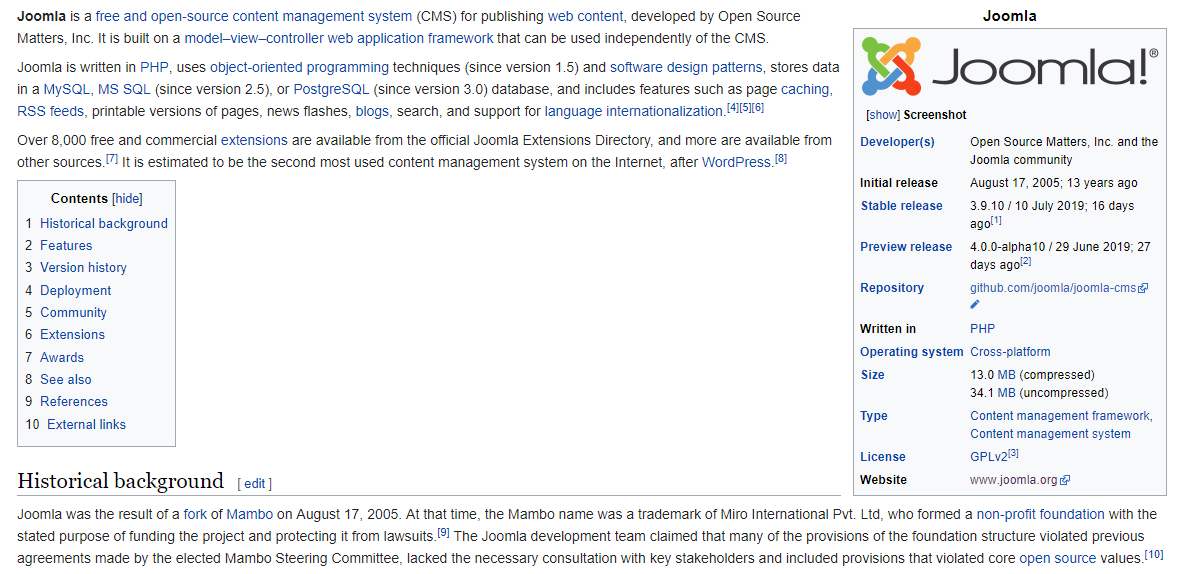Jump to citation [1] after stable release
The width and height of the screenshot is (1191, 574).
(996, 220)
